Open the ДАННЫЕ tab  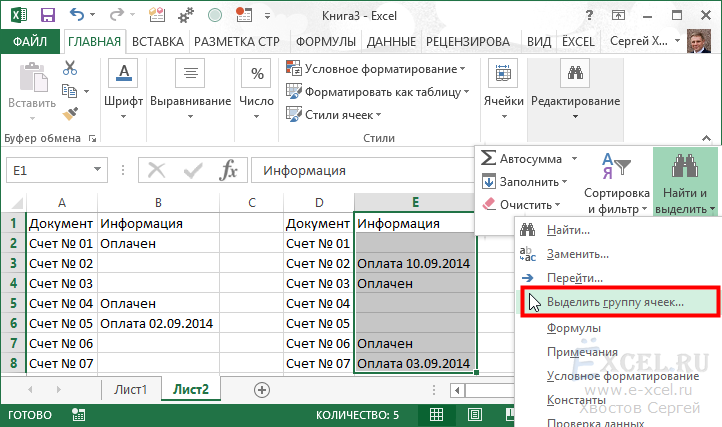pos(391,41)
